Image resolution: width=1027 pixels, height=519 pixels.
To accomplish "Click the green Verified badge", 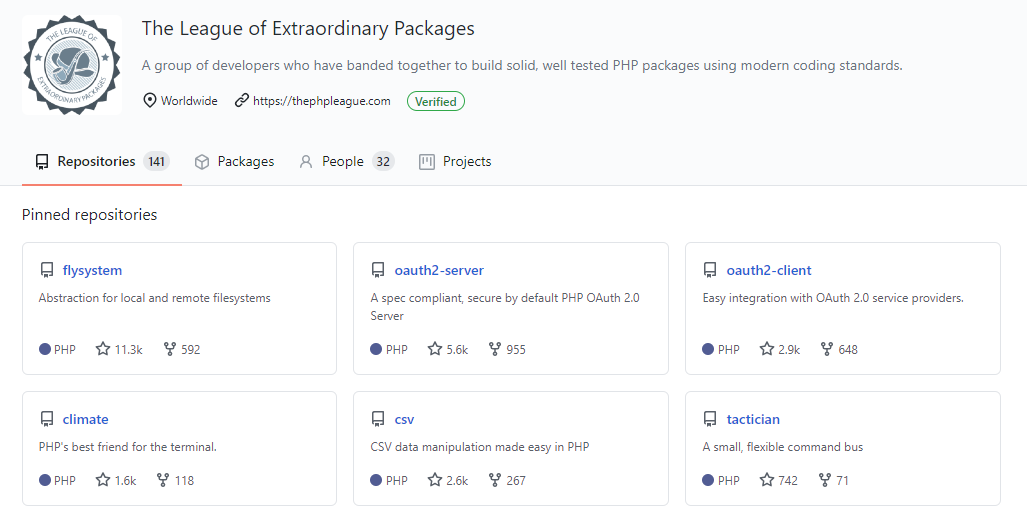I will (436, 101).
